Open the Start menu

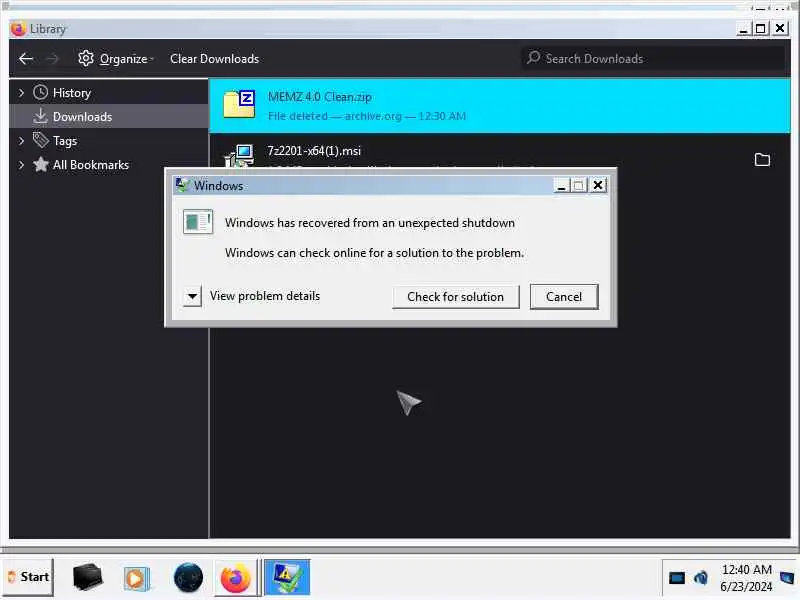[x=28, y=577]
